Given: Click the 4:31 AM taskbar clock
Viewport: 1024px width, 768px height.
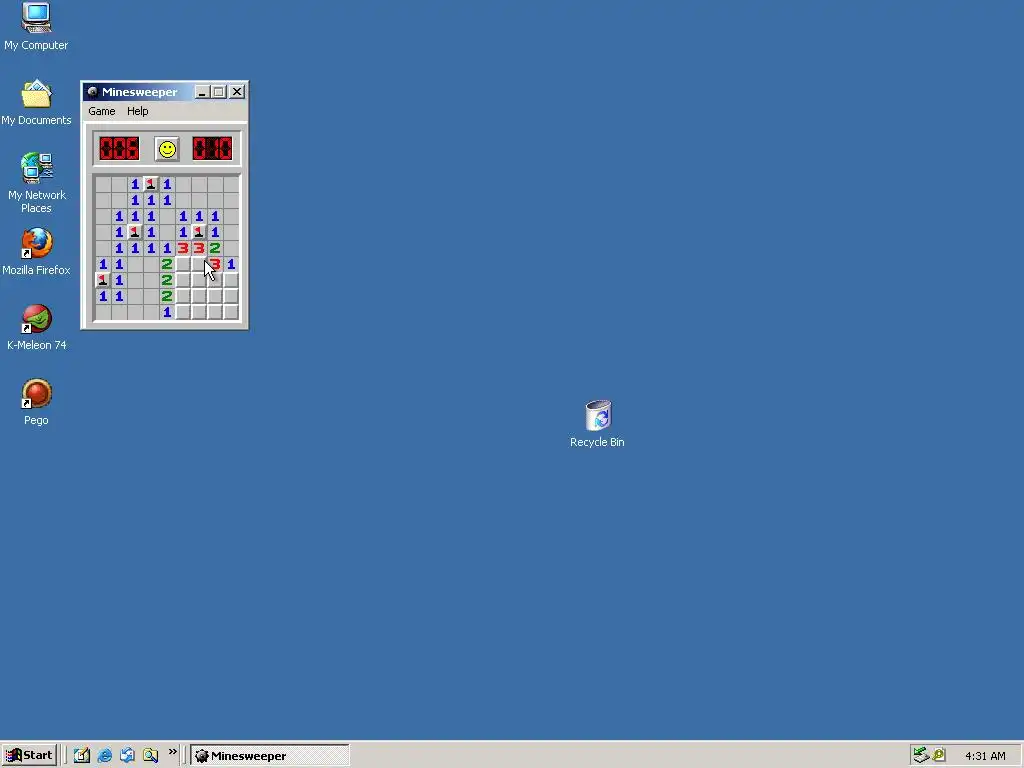Looking at the screenshot, I should click(x=985, y=756).
